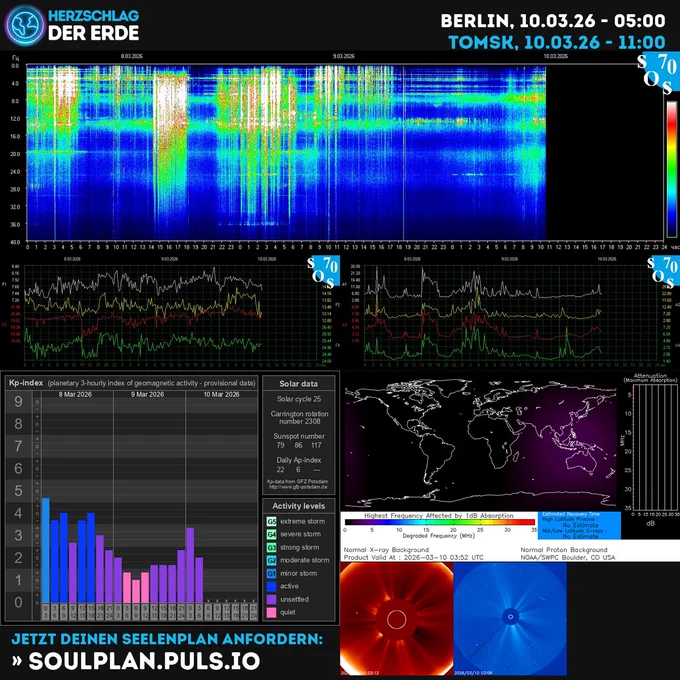Click the Degraded Frequency rainbow scale bar

440,522
